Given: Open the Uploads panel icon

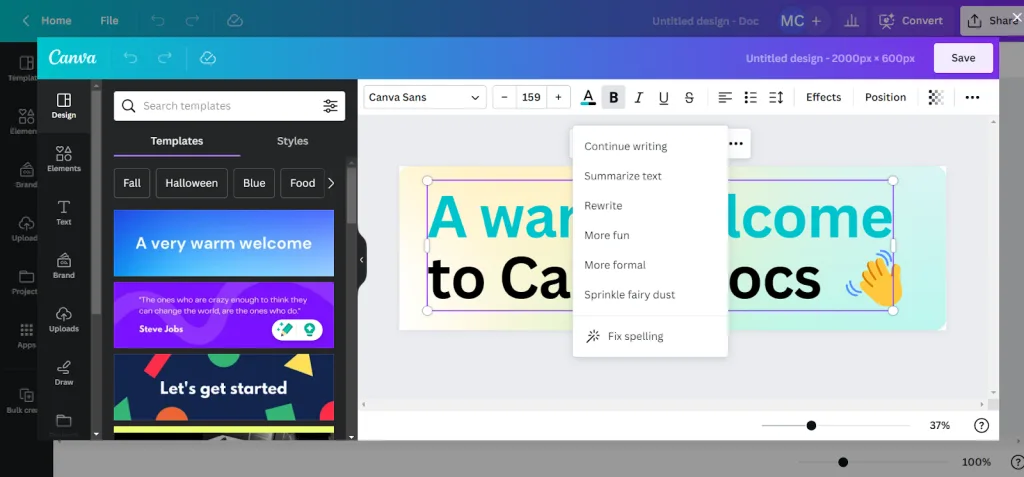Looking at the screenshot, I should (64, 319).
